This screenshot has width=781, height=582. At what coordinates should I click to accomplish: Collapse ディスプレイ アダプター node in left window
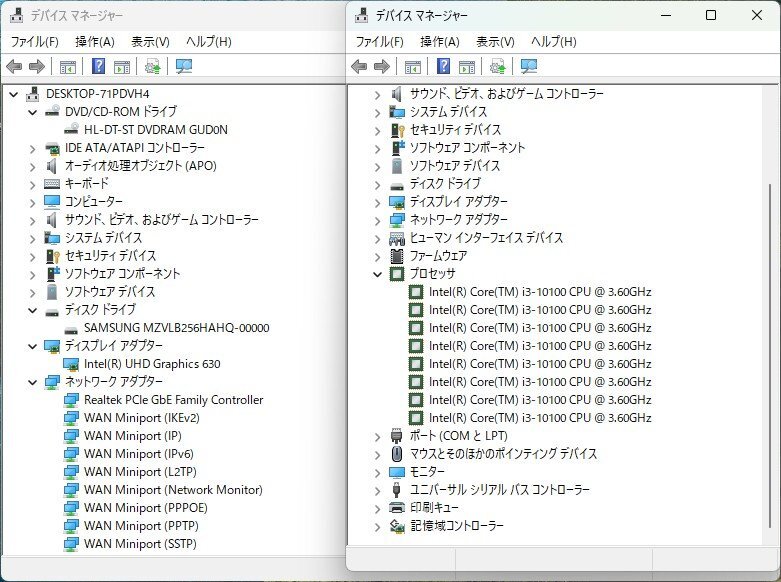pos(32,346)
